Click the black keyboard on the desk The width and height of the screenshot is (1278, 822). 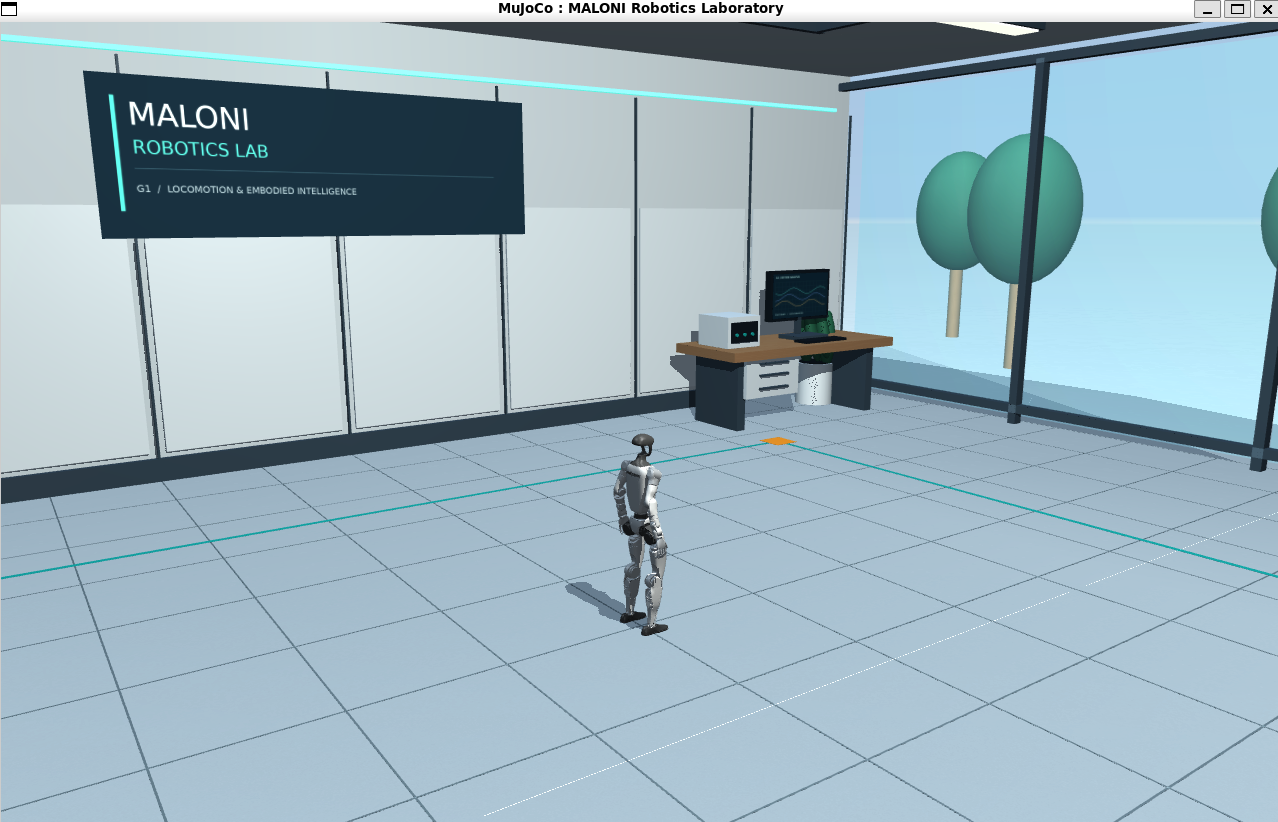point(819,338)
